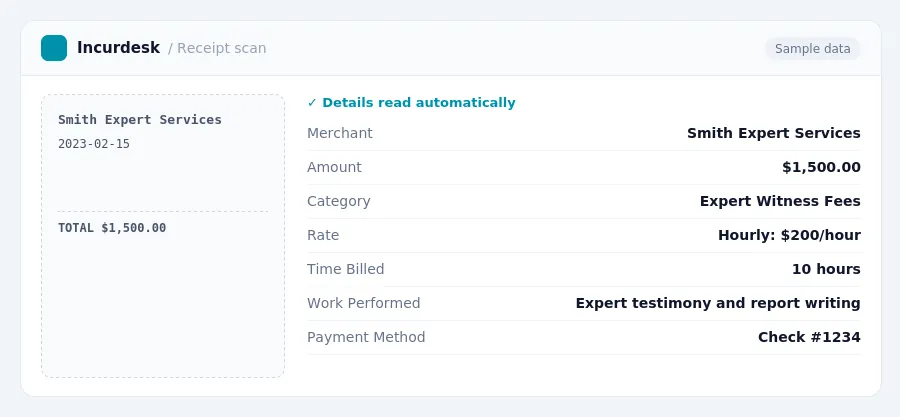Click the receipt header Smith Expert Services

(139, 120)
